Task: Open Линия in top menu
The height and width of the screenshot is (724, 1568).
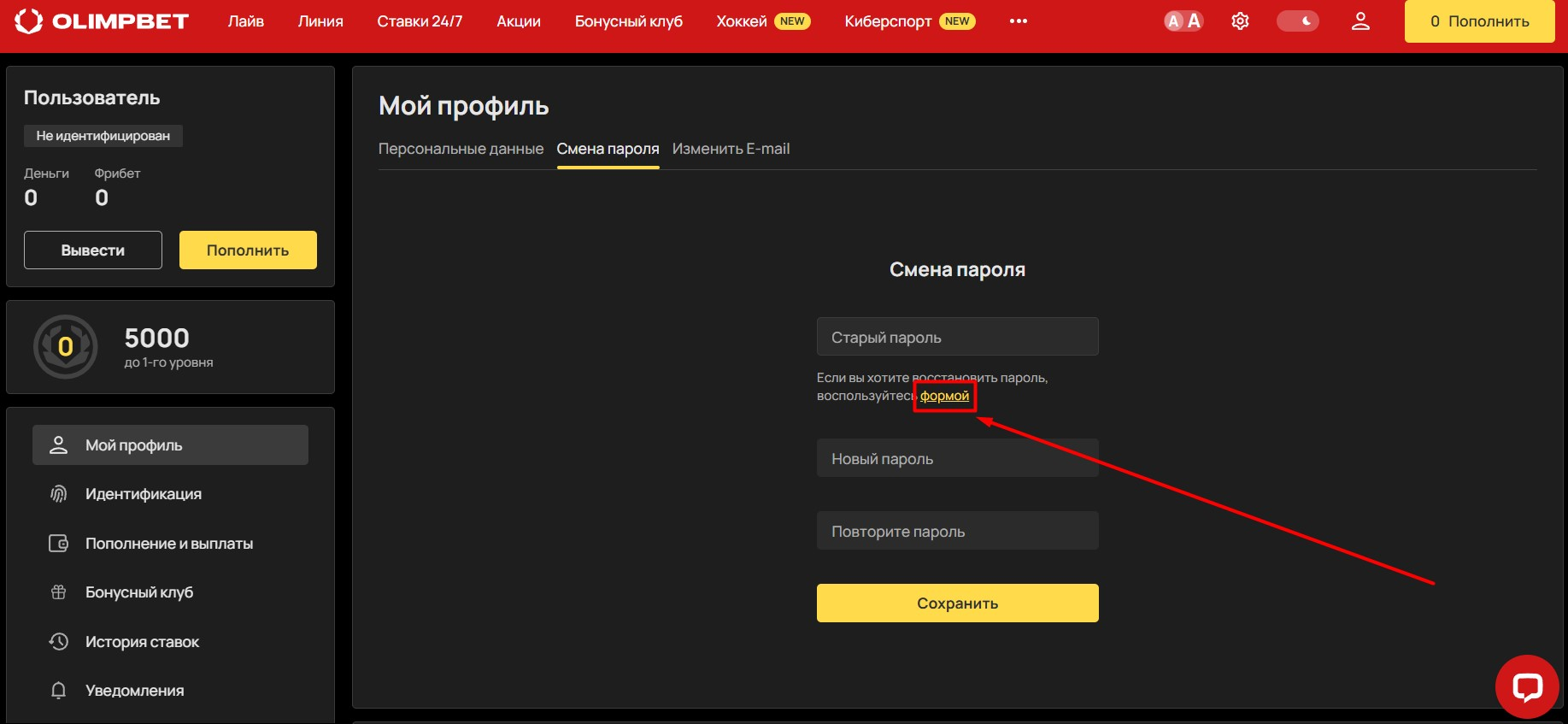Action: [320, 21]
